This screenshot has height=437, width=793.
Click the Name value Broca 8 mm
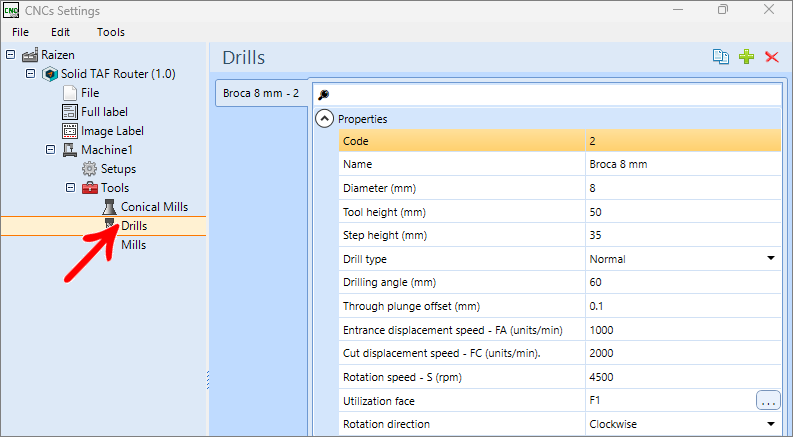click(683, 164)
